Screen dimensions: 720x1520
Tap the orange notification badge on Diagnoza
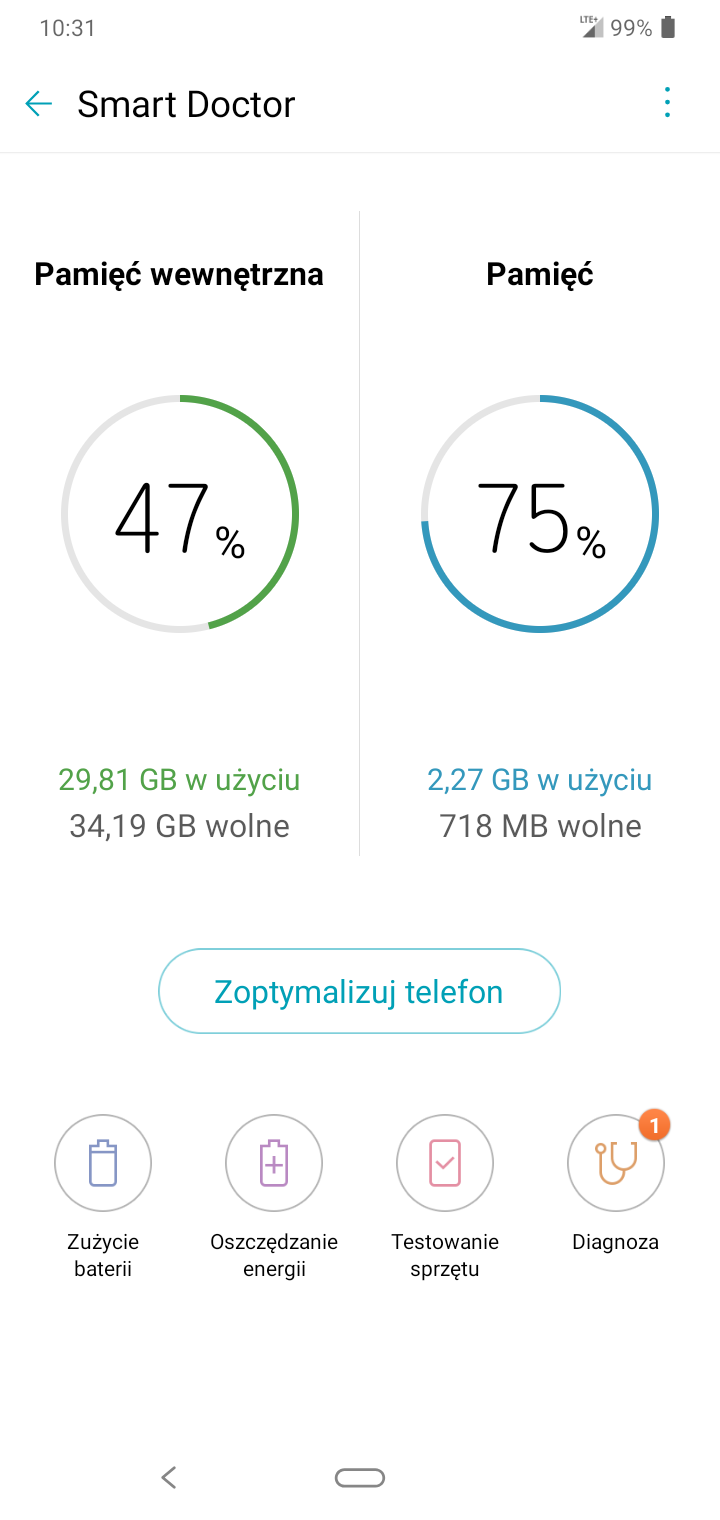654,1126
